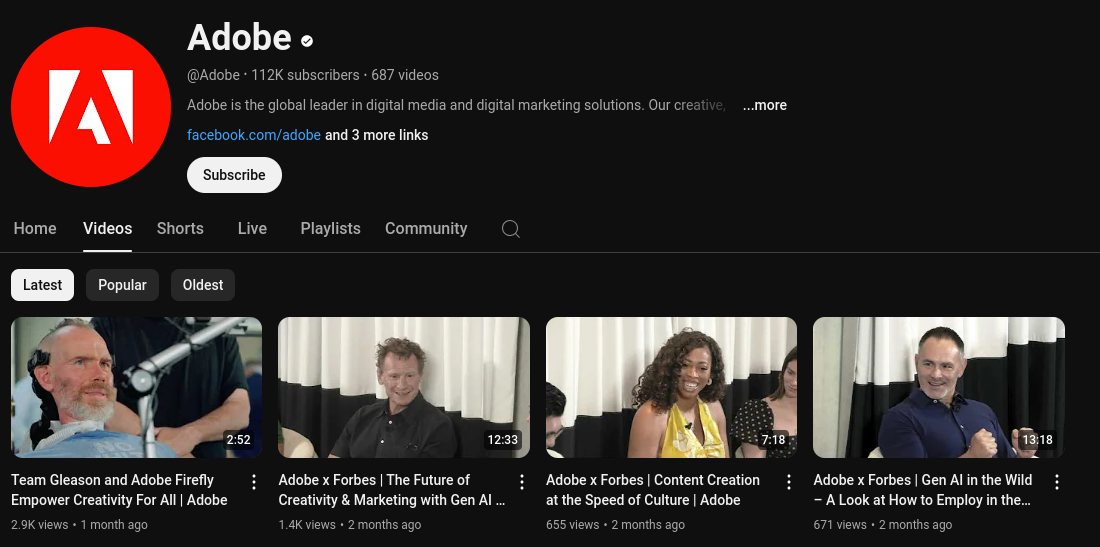Click the Adobe channel logo avatar
The image size is (1100, 547).
point(90,107)
